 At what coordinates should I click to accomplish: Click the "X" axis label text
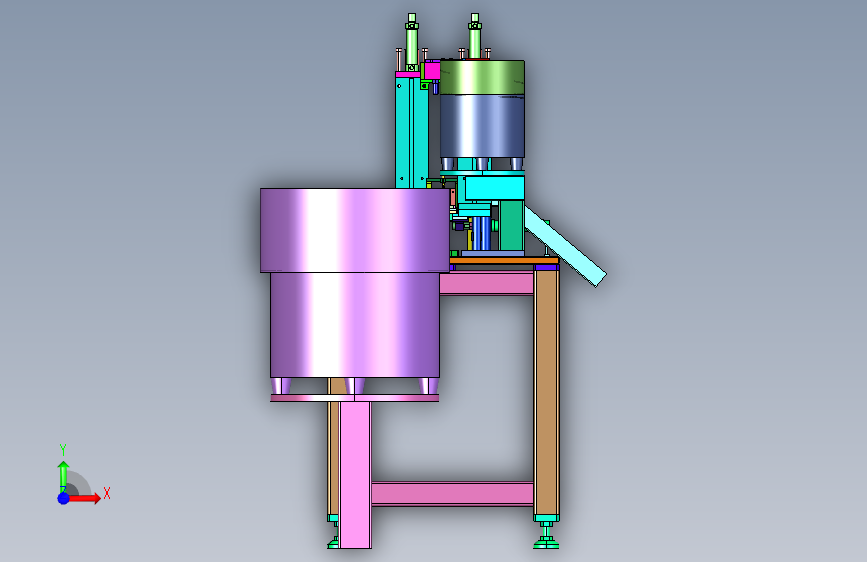(x=107, y=493)
